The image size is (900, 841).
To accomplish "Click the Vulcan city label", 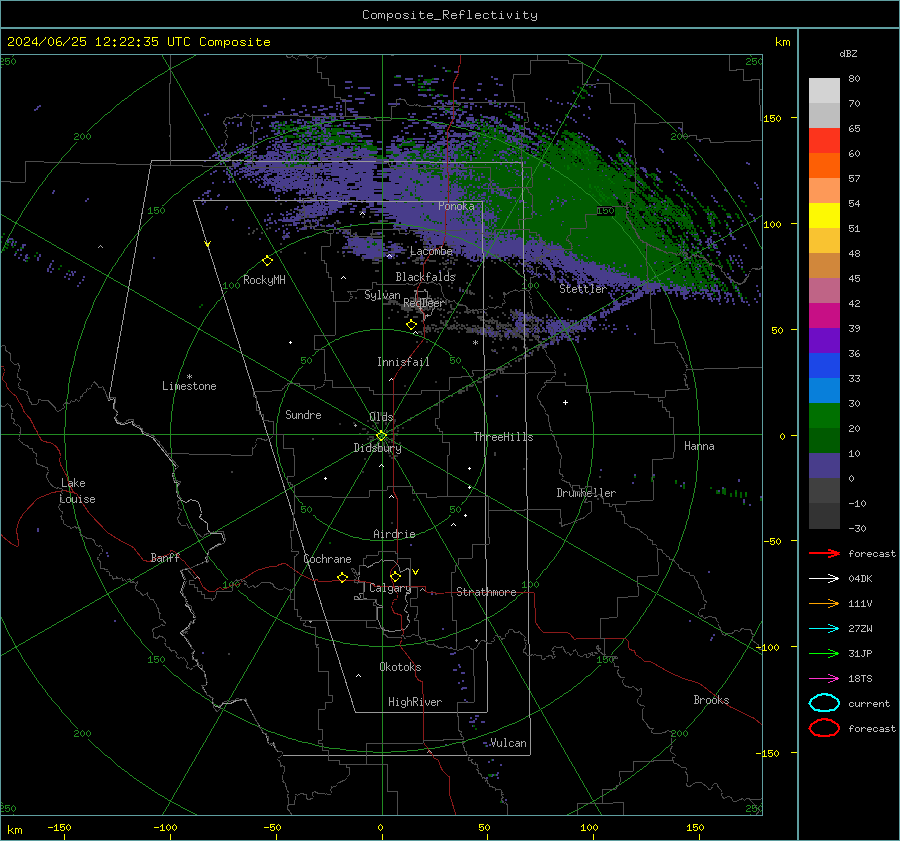I will 509,743.
